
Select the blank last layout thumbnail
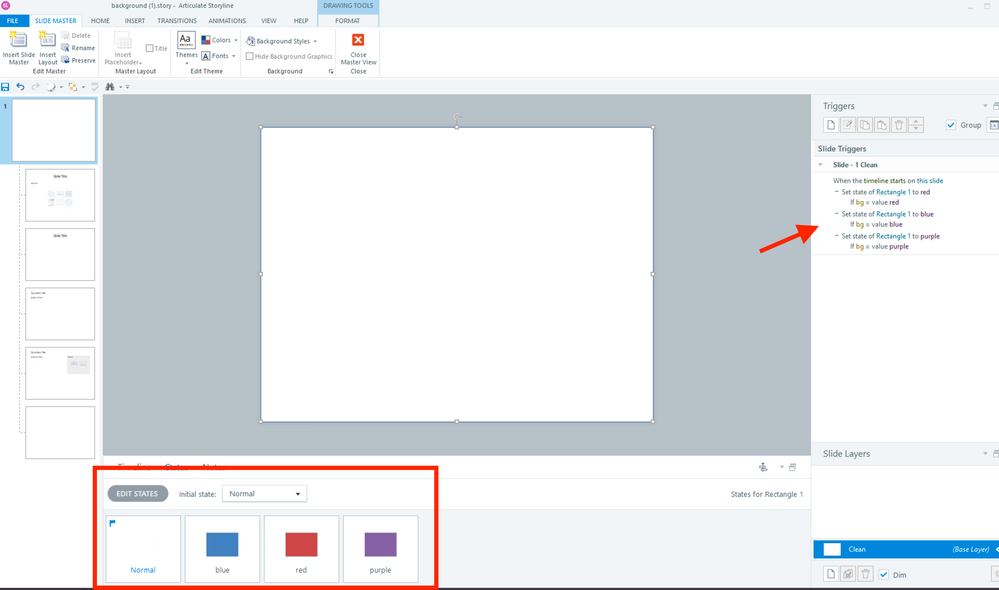pos(60,433)
